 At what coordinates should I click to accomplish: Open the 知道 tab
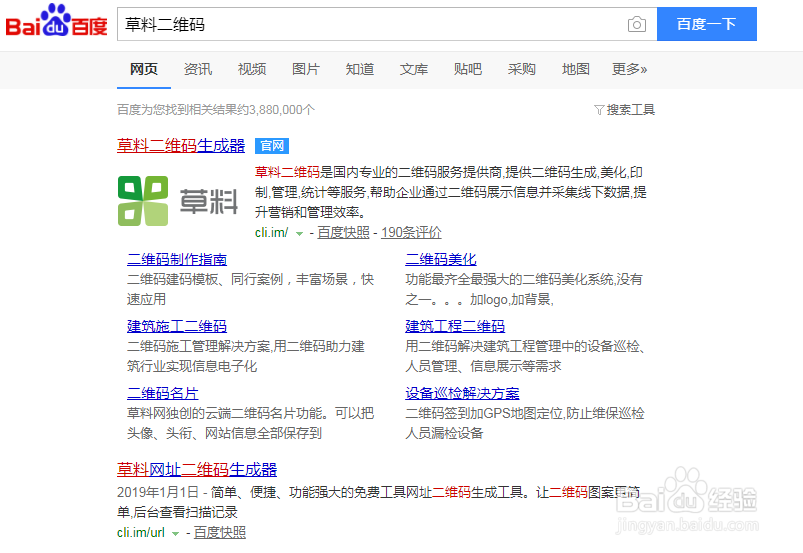tap(360, 69)
